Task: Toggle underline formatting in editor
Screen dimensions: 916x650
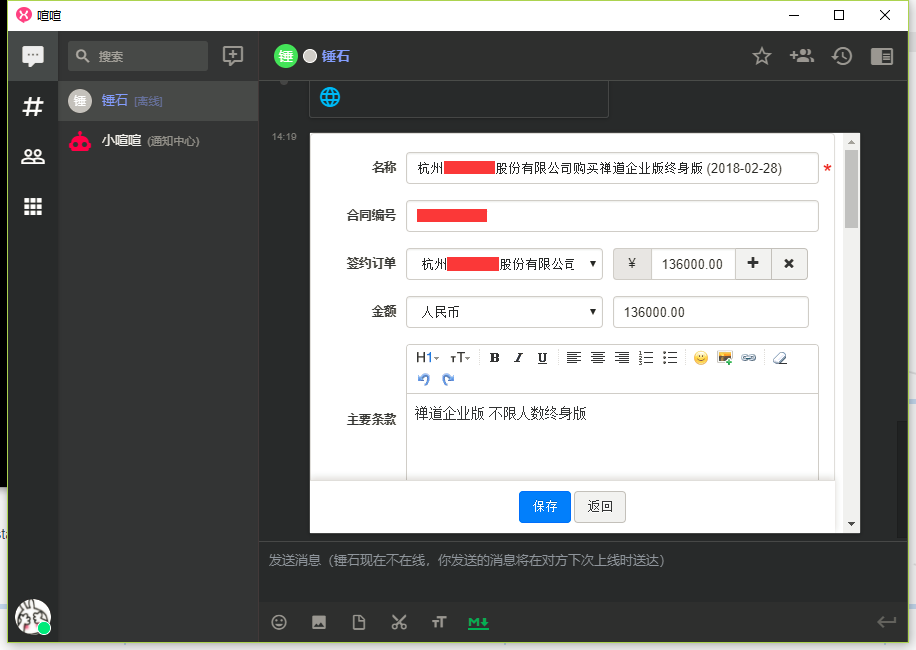Action: (542, 357)
